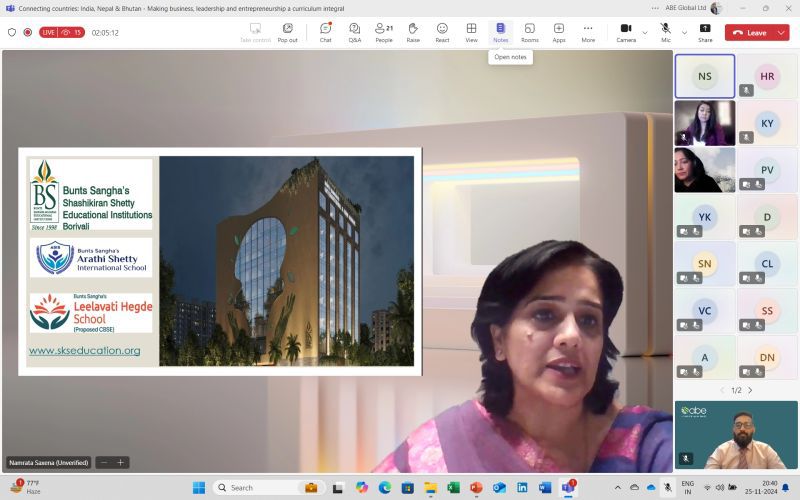Click the LIVE viewer count badge
Image resolution: width=800 pixels, height=500 pixels.
pyautogui.click(x=62, y=32)
